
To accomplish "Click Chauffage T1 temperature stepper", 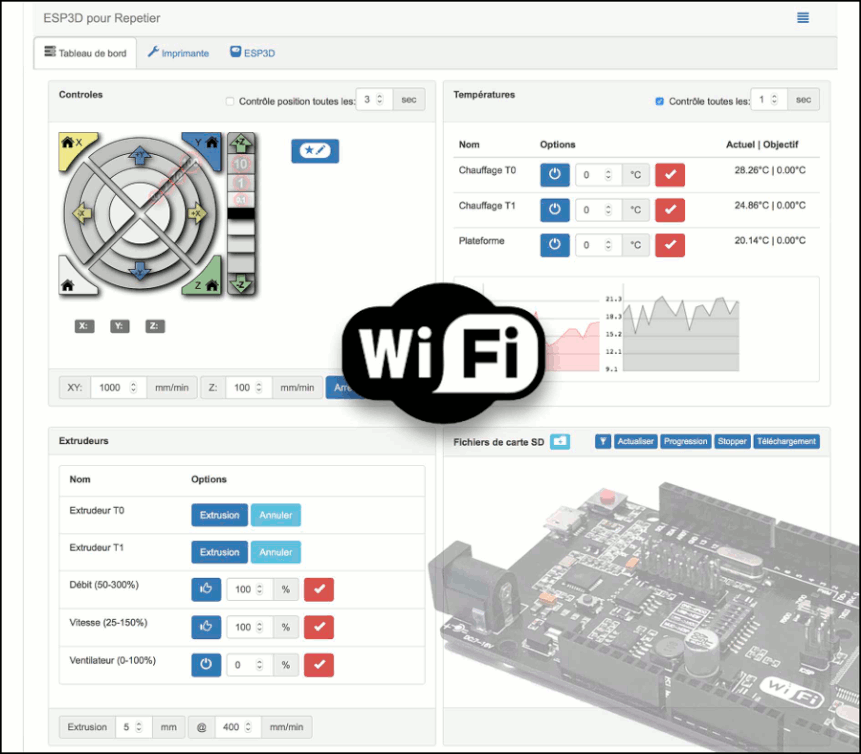I will tap(599, 210).
